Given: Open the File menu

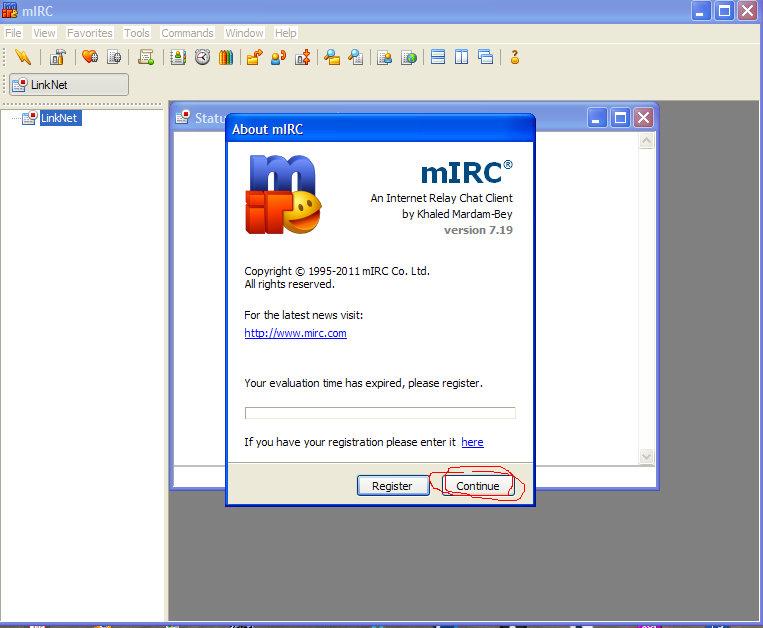Looking at the screenshot, I should point(13,33).
